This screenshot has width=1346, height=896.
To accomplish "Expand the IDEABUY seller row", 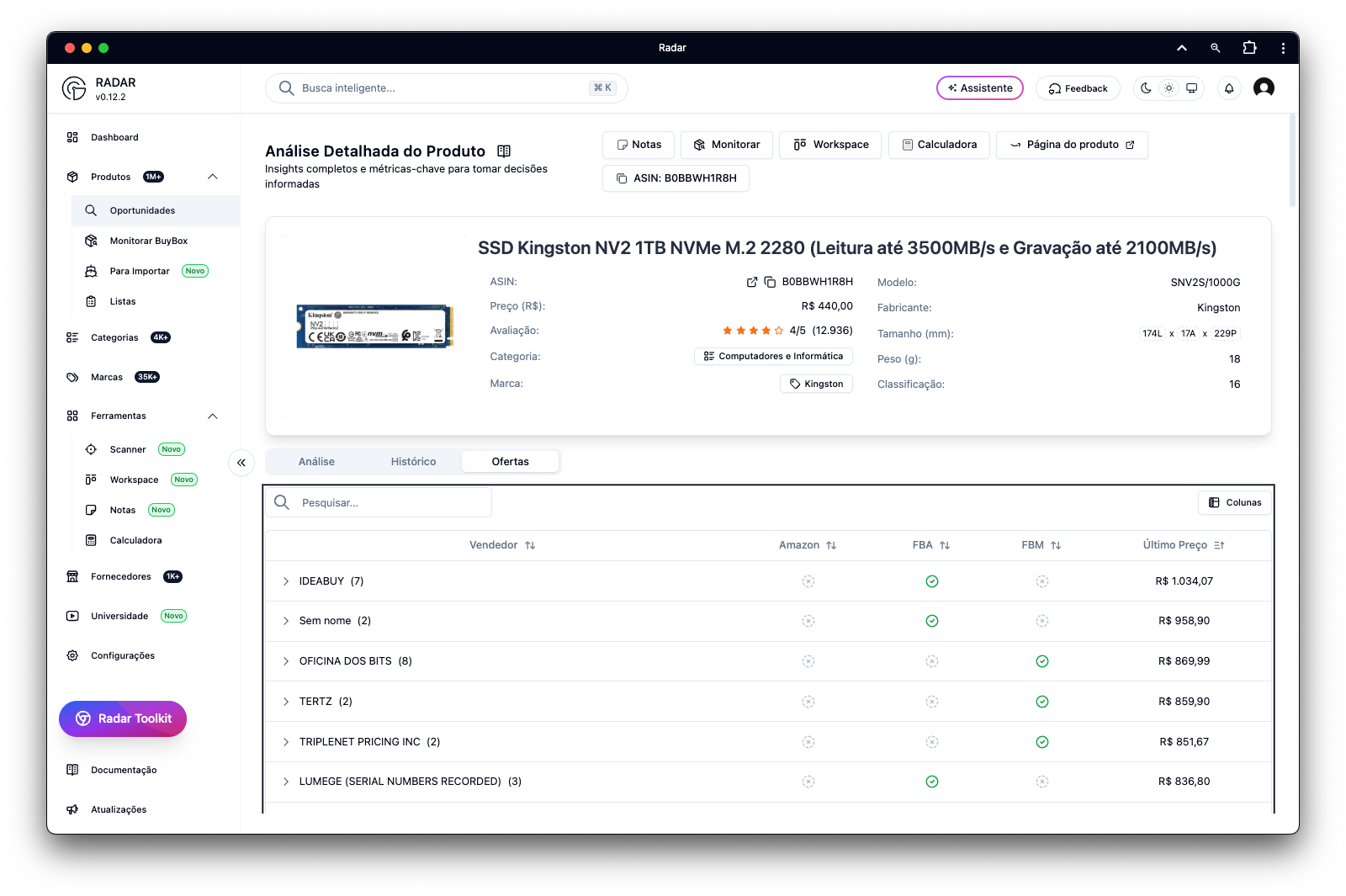I will tap(286, 581).
